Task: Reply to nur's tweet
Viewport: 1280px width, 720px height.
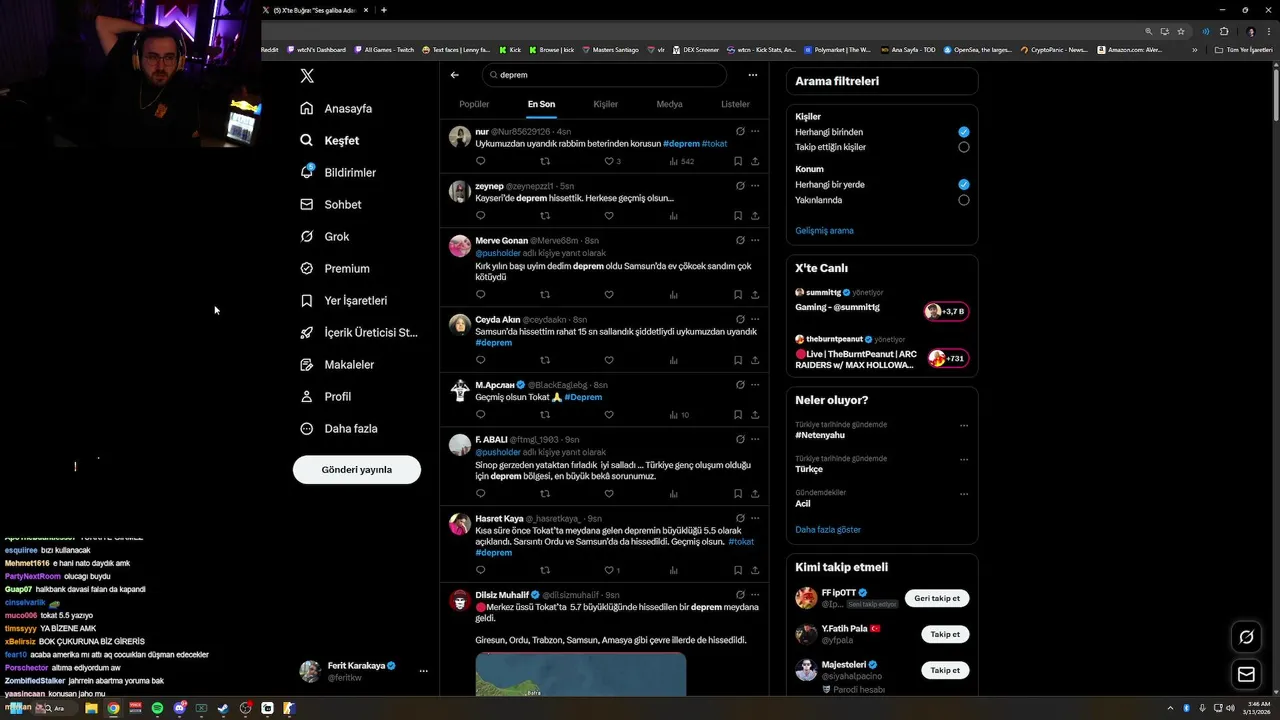Action: click(480, 161)
